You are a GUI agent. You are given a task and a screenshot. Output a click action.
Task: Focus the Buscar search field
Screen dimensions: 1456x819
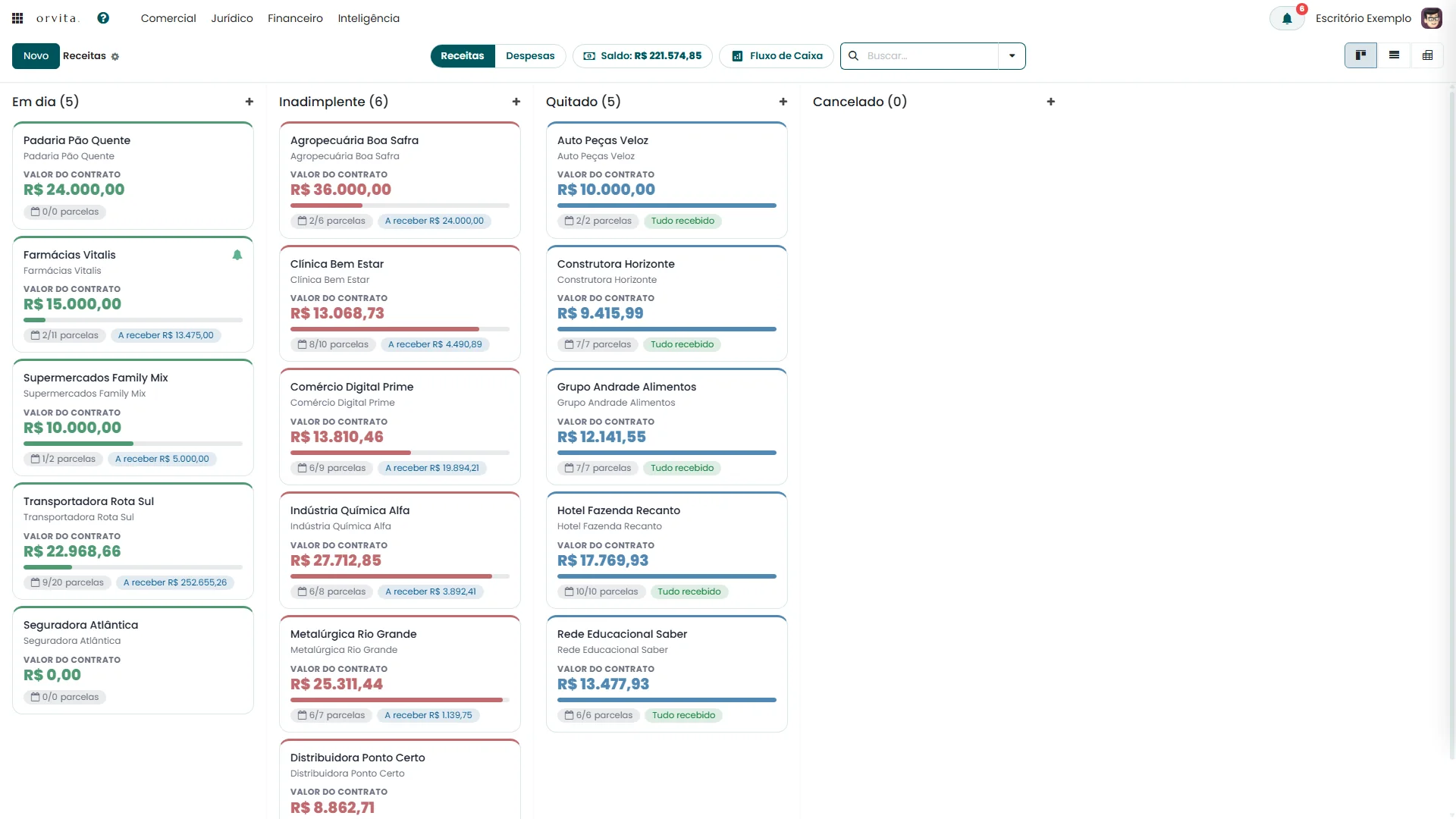click(931, 56)
